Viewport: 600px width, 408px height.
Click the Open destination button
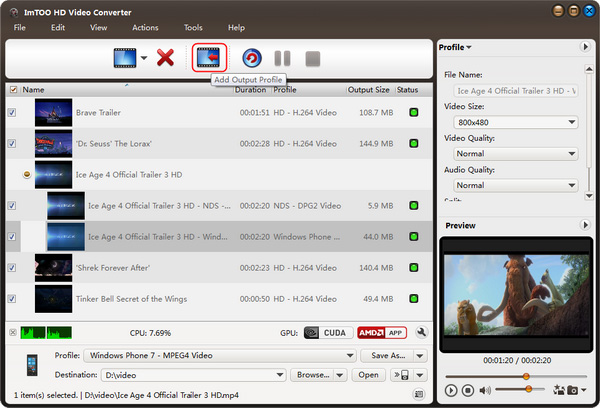368,375
